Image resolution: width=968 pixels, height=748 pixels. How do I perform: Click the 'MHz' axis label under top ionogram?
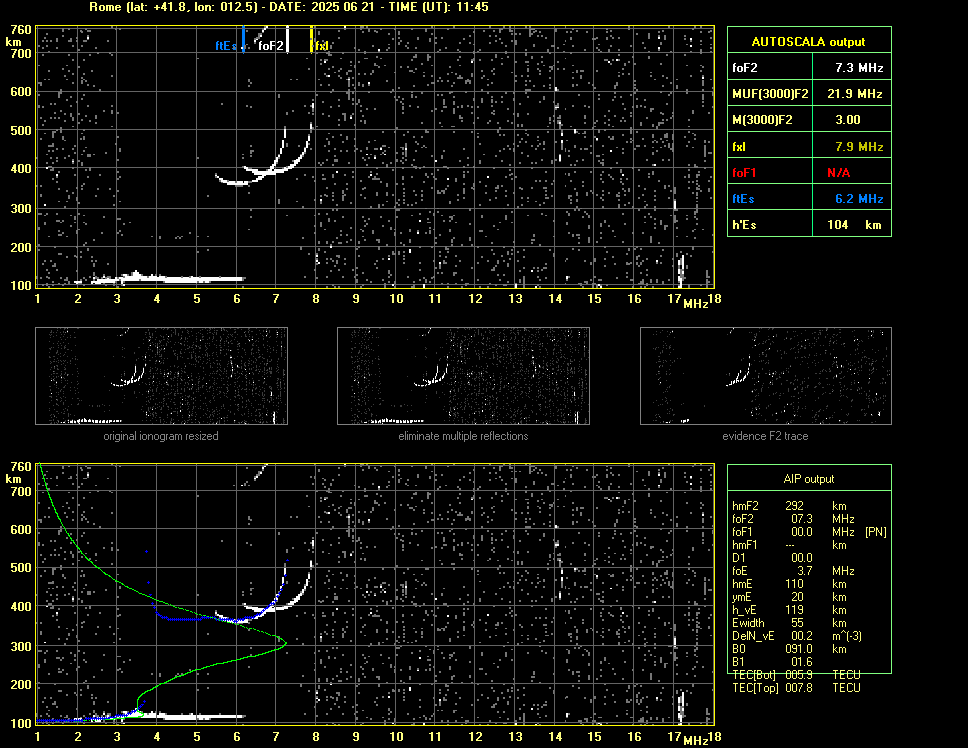pyautogui.click(x=695, y=304)
